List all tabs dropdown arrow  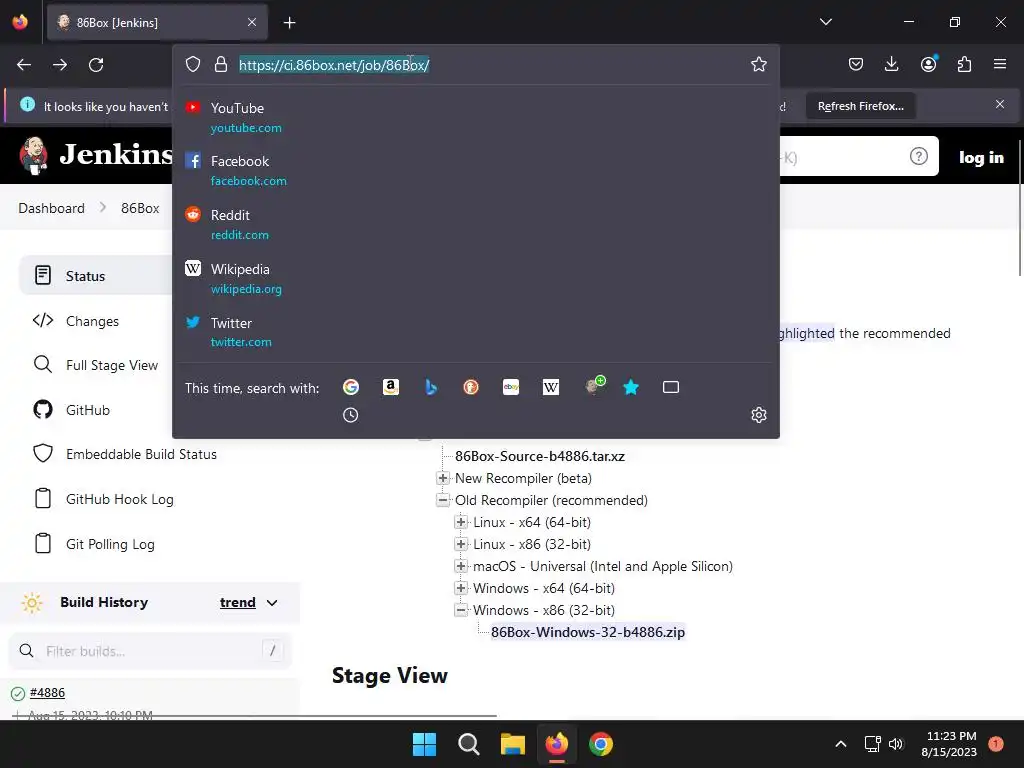(825, 22)
